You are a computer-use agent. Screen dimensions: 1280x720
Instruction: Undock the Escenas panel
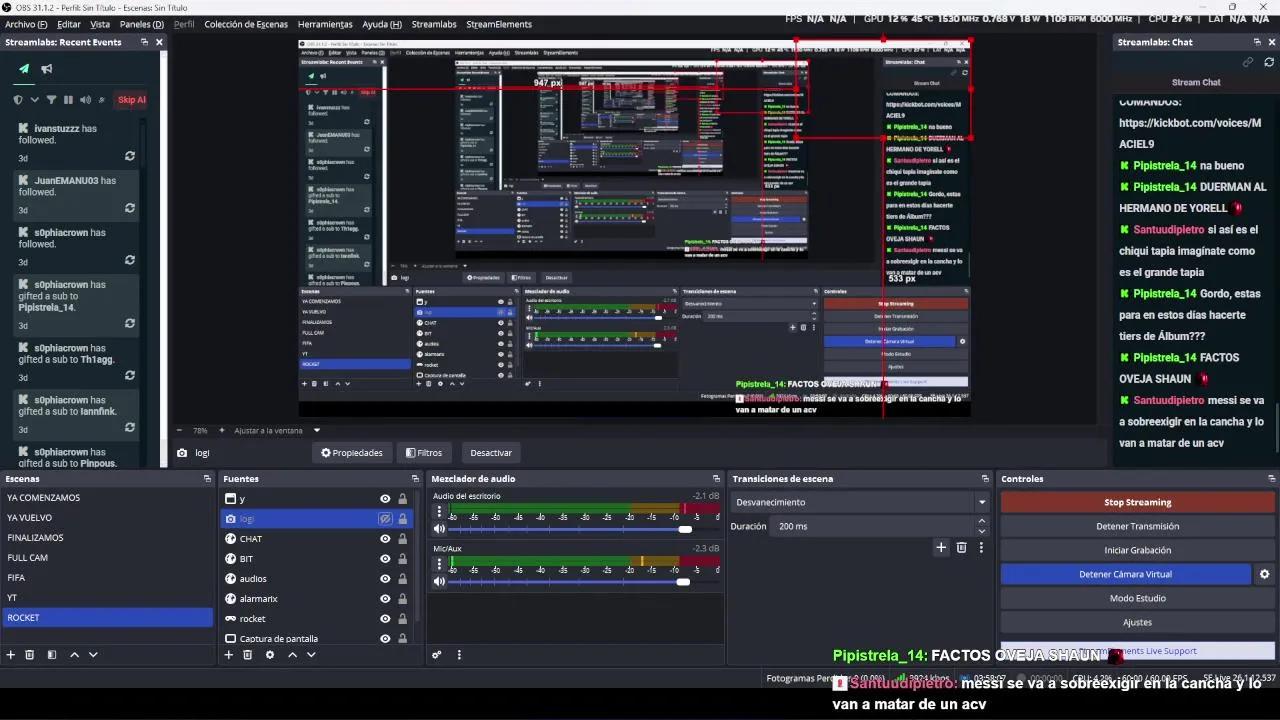click(207, 479)
